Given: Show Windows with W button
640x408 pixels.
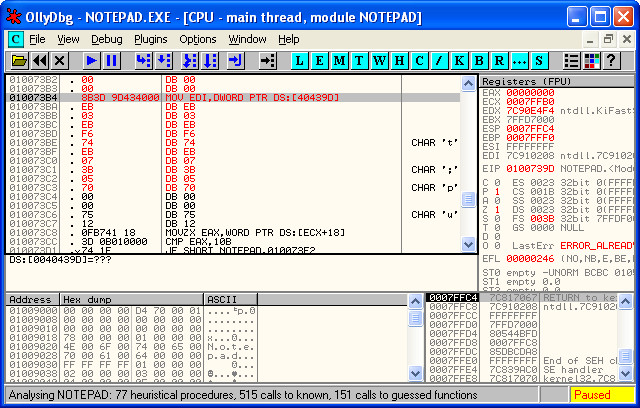Looking at the screenshot, I should [x=379, y=61].
